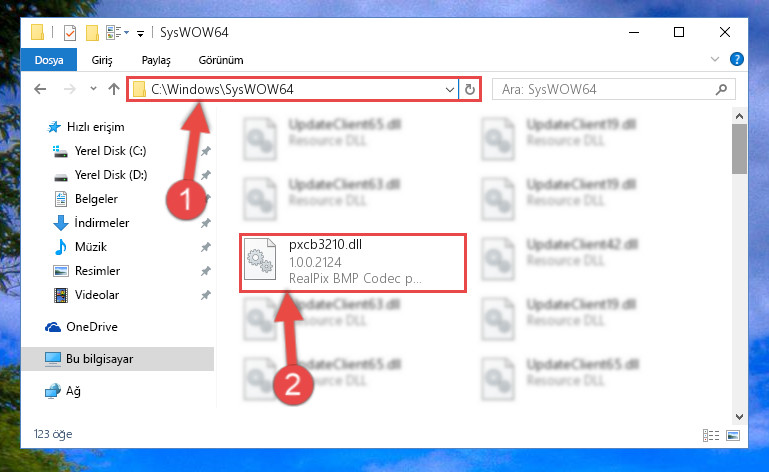Viewport: 769px width, 472px height.
Task: Open the Dosya menu tab
Action: coord(49,60)
